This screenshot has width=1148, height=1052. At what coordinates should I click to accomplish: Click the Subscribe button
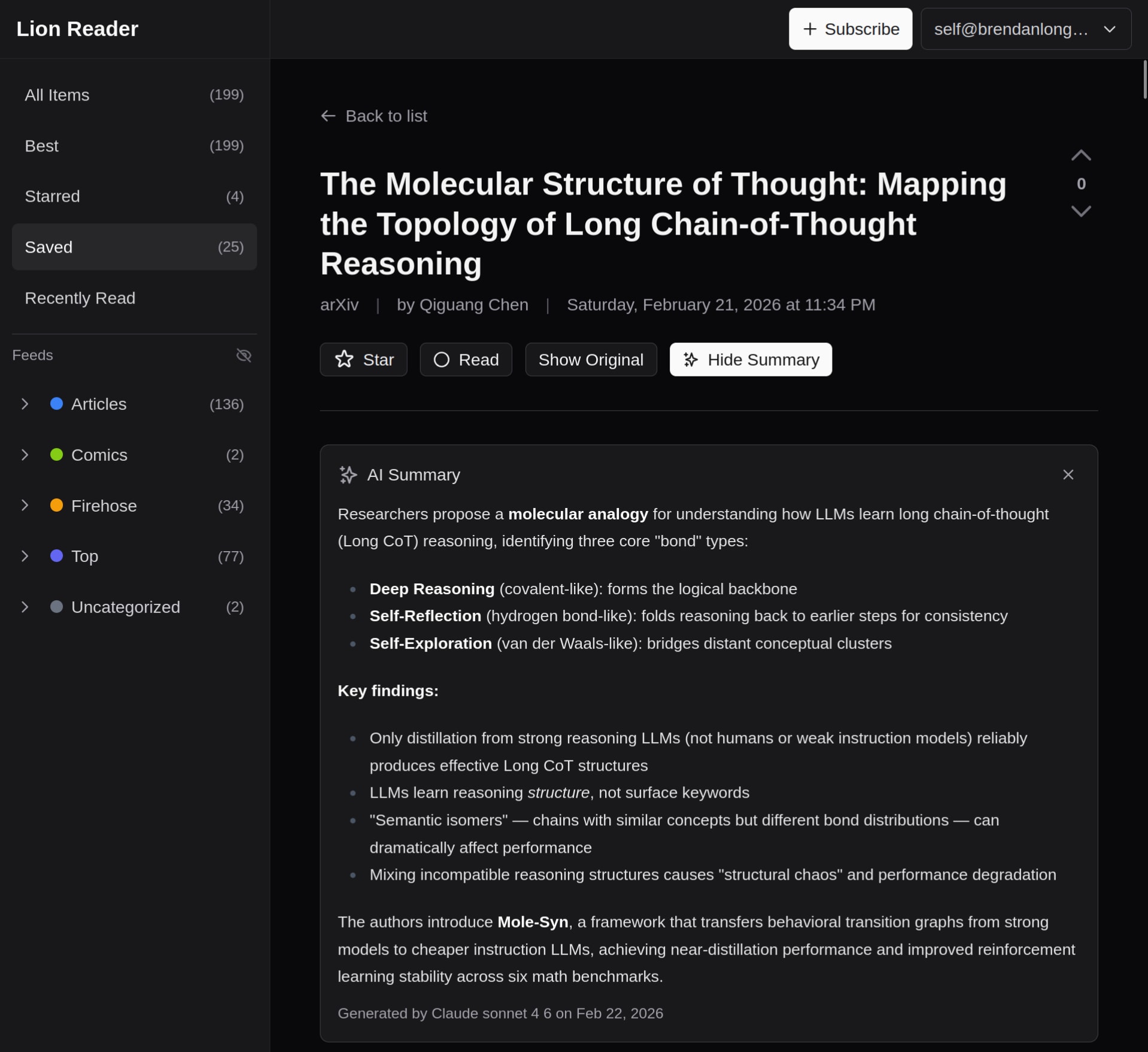coord(850,29)
